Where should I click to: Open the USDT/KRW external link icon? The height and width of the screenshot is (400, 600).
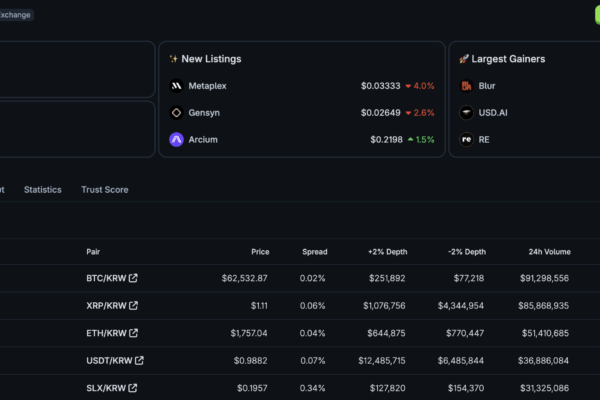coord(139,360)
